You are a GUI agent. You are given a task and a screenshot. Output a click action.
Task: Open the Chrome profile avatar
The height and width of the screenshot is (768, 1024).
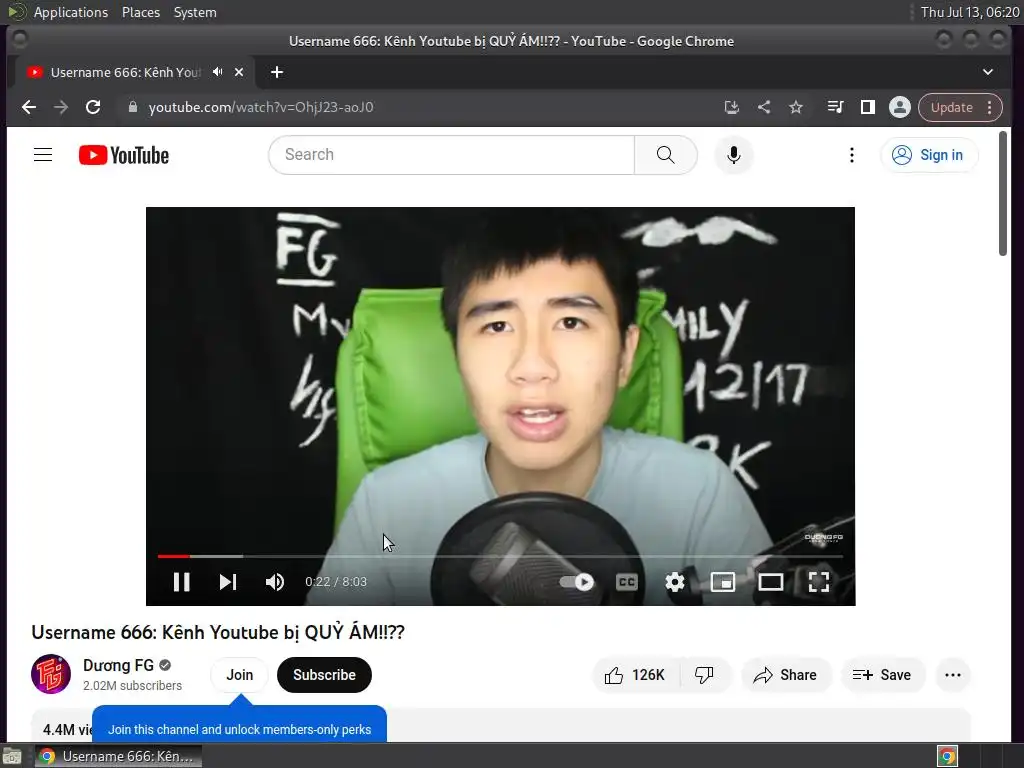(x=899, y=107)
